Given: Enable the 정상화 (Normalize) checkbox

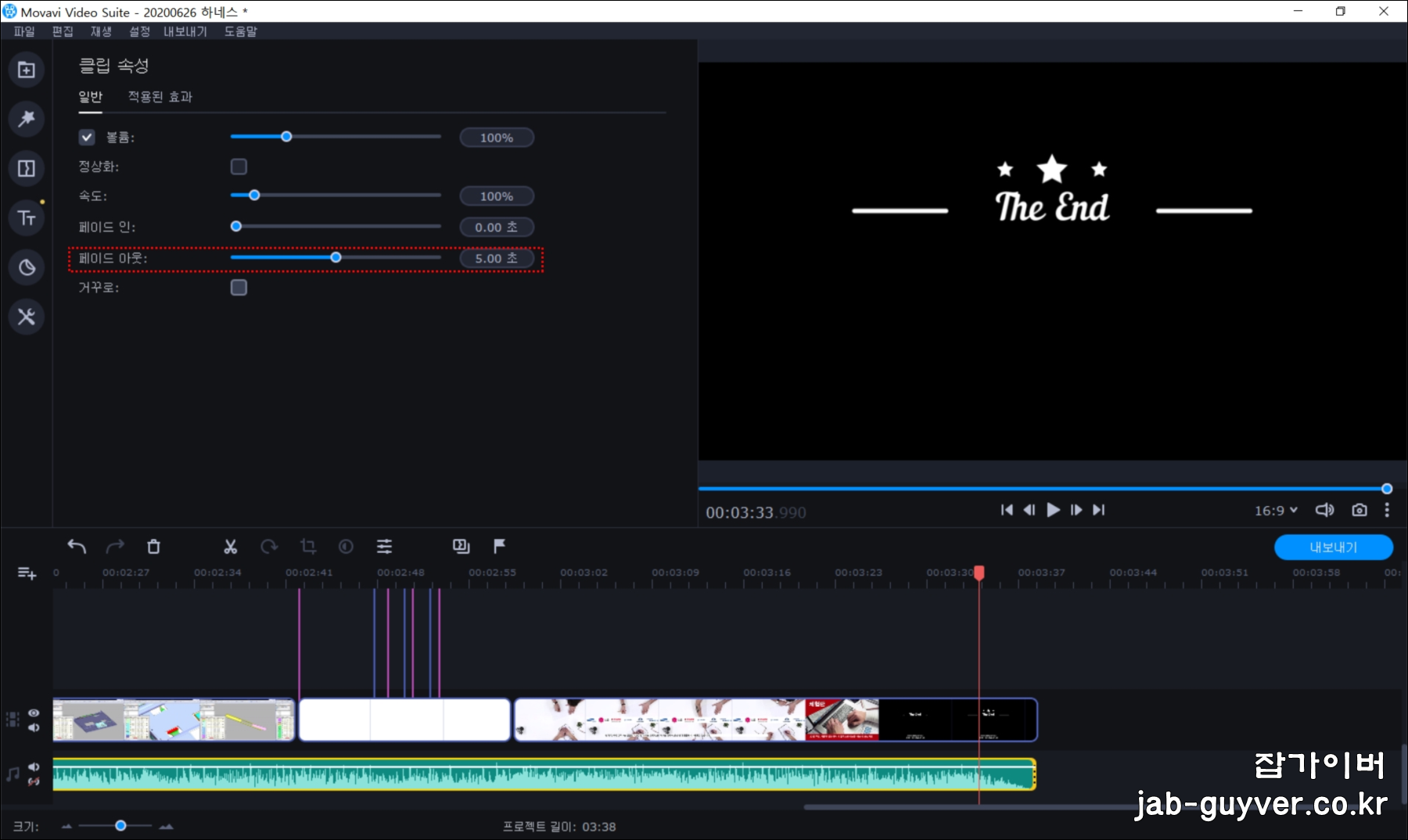Looking at the screenshot, I should (x=239, y=167).
